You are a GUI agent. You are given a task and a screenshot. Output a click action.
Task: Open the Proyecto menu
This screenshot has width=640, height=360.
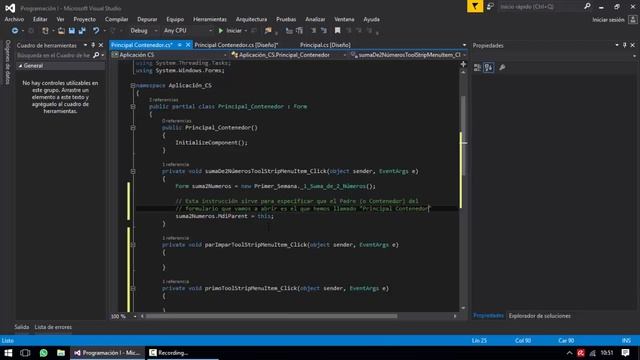click(84, 19)
